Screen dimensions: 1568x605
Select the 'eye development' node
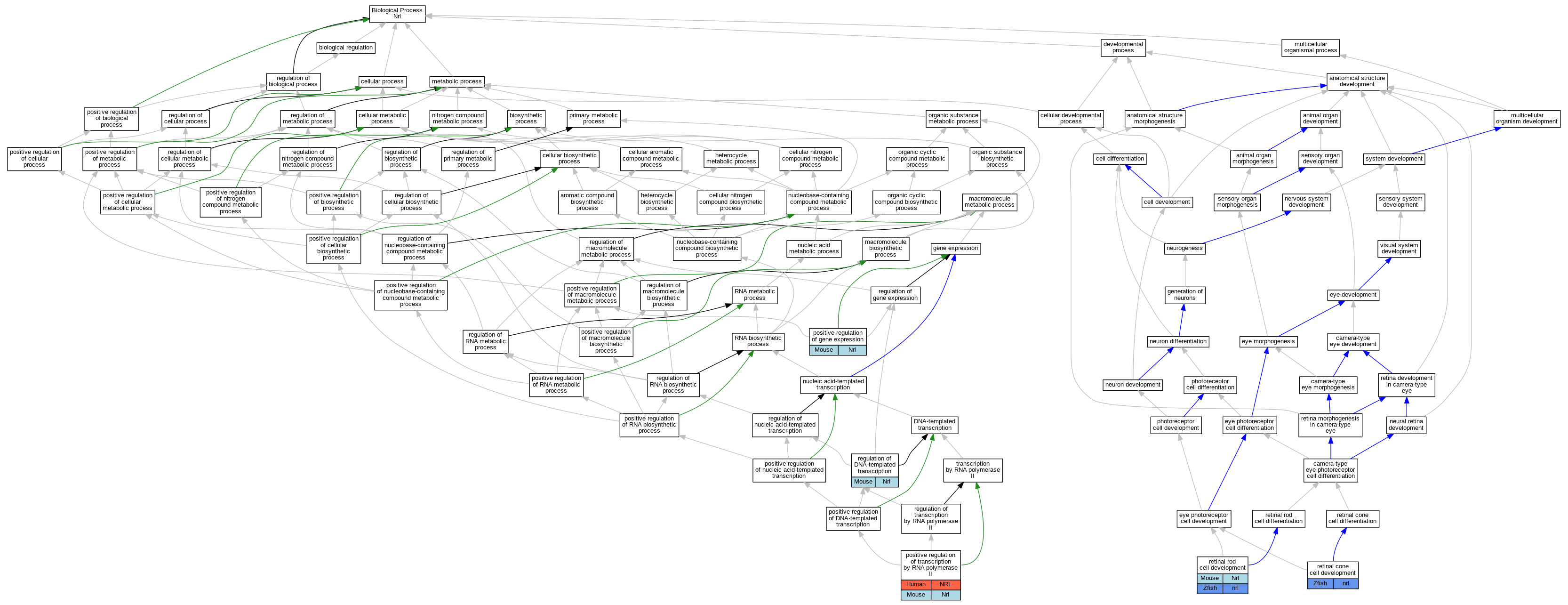pyautogui.click(x=1352, y=295)
